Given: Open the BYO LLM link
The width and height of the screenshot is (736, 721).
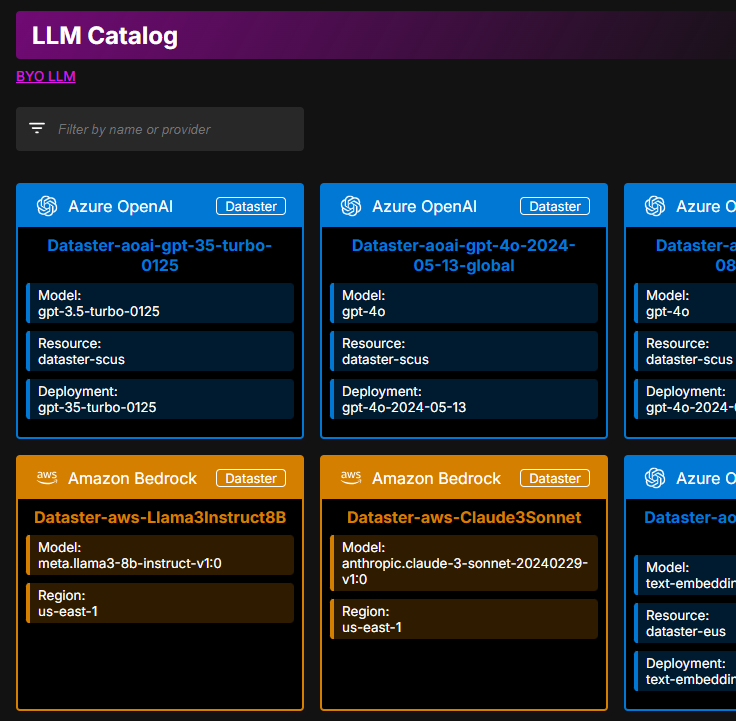Looking at the screenshot, I should click(46, 76).
